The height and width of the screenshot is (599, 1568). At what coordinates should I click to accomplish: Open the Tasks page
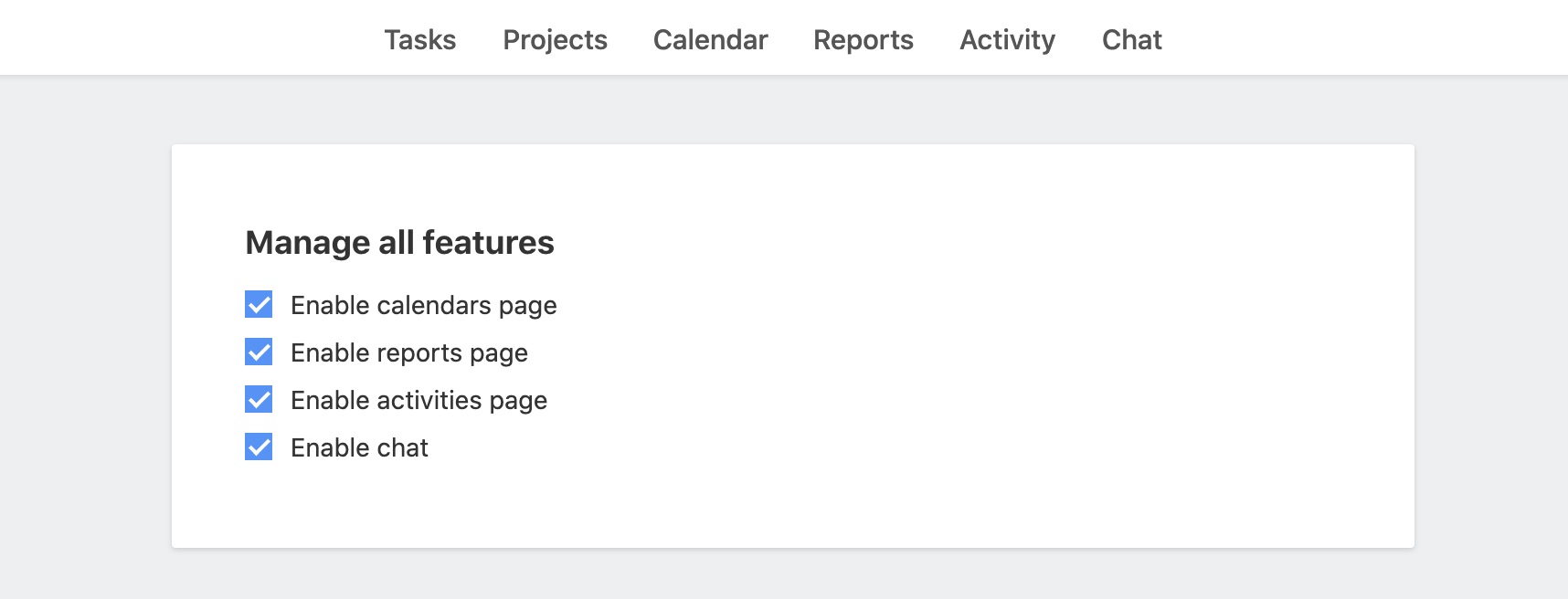[x=419, y=39]
